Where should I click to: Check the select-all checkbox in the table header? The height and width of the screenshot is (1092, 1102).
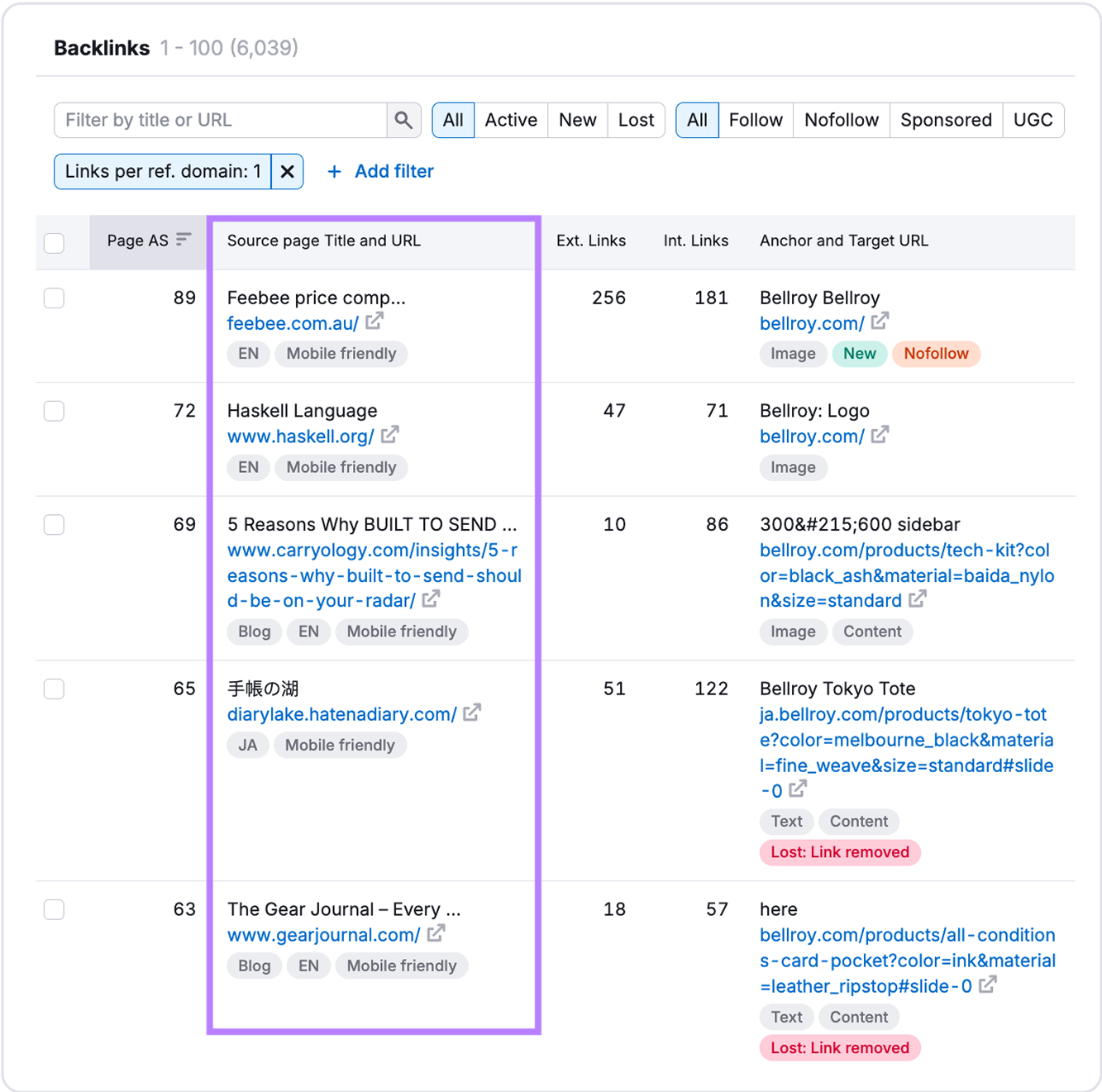pyautogui.click(x=54, y=242)
